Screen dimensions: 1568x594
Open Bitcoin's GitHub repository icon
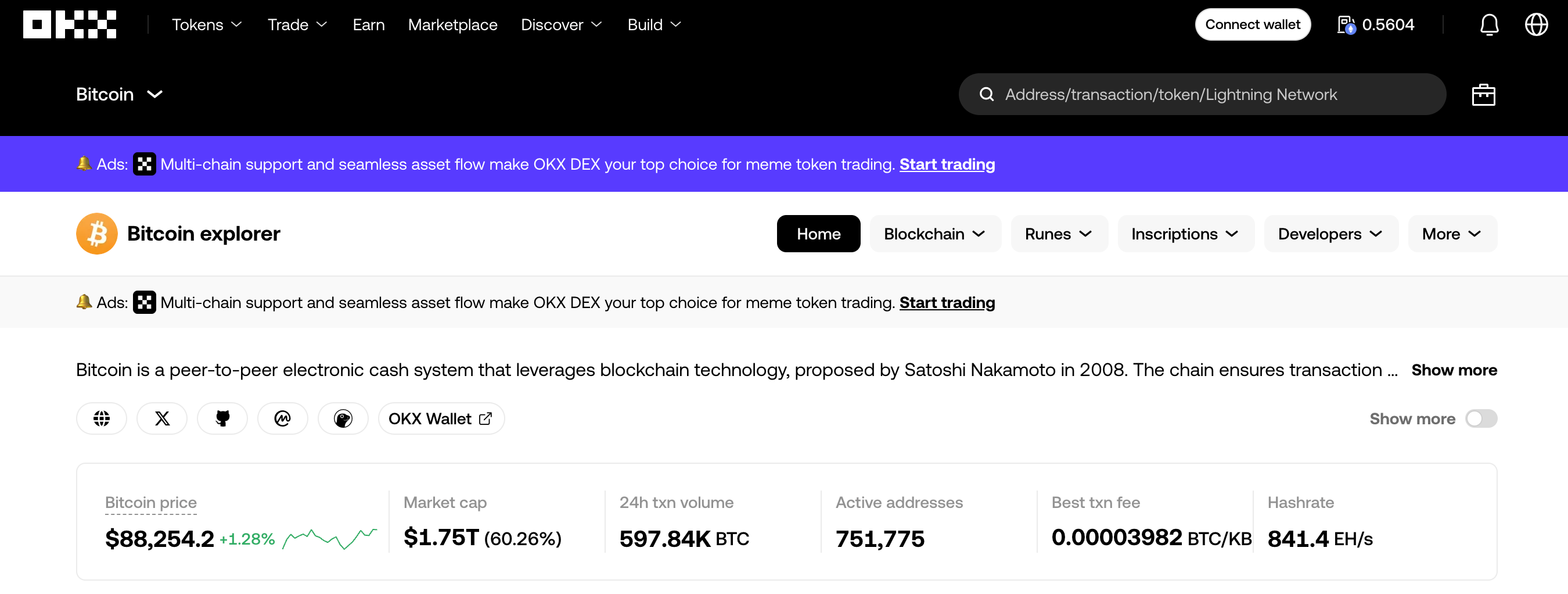[x=222, y=418]
